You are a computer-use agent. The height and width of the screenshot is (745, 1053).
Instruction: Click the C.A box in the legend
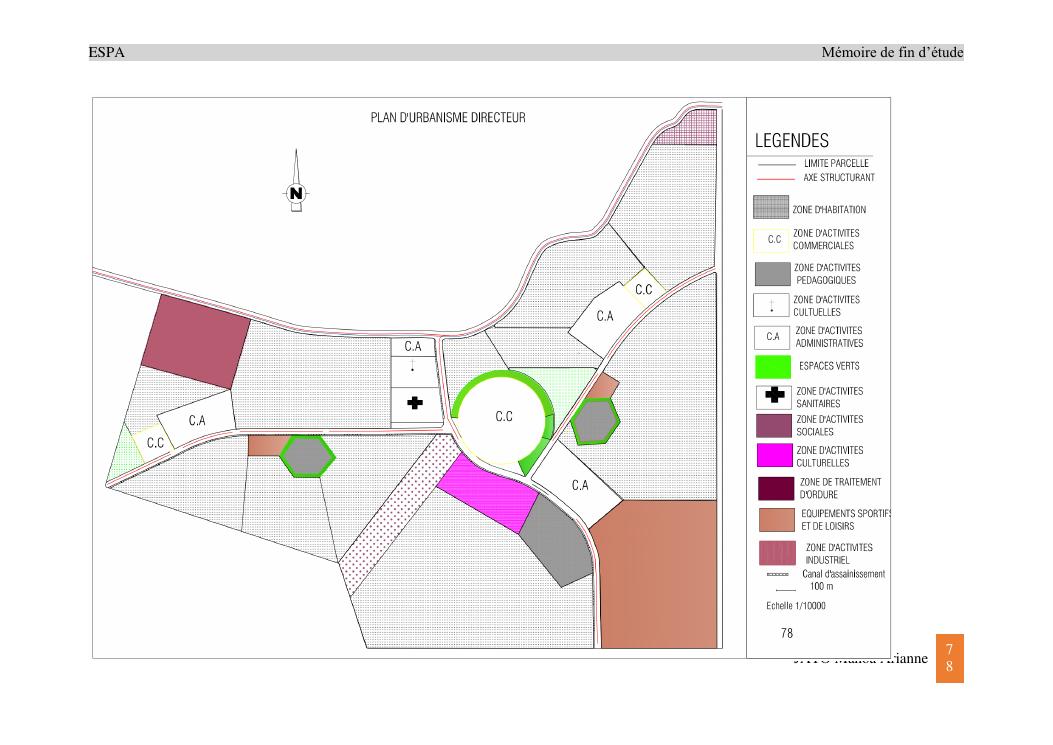click(x=772, y=337)
